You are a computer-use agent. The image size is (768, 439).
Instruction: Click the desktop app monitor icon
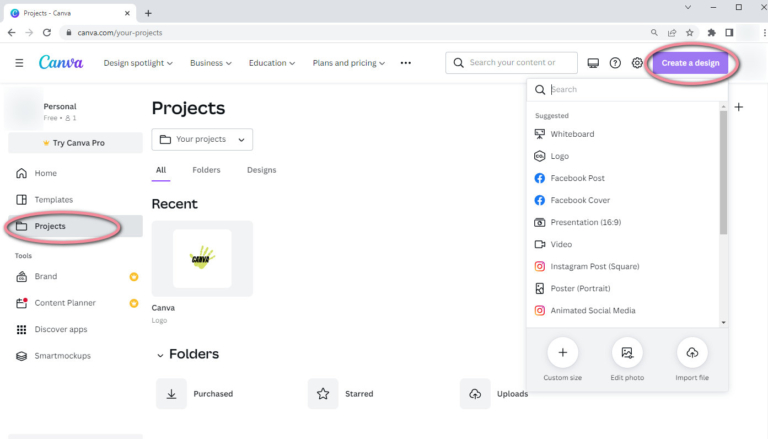(593, 63)
